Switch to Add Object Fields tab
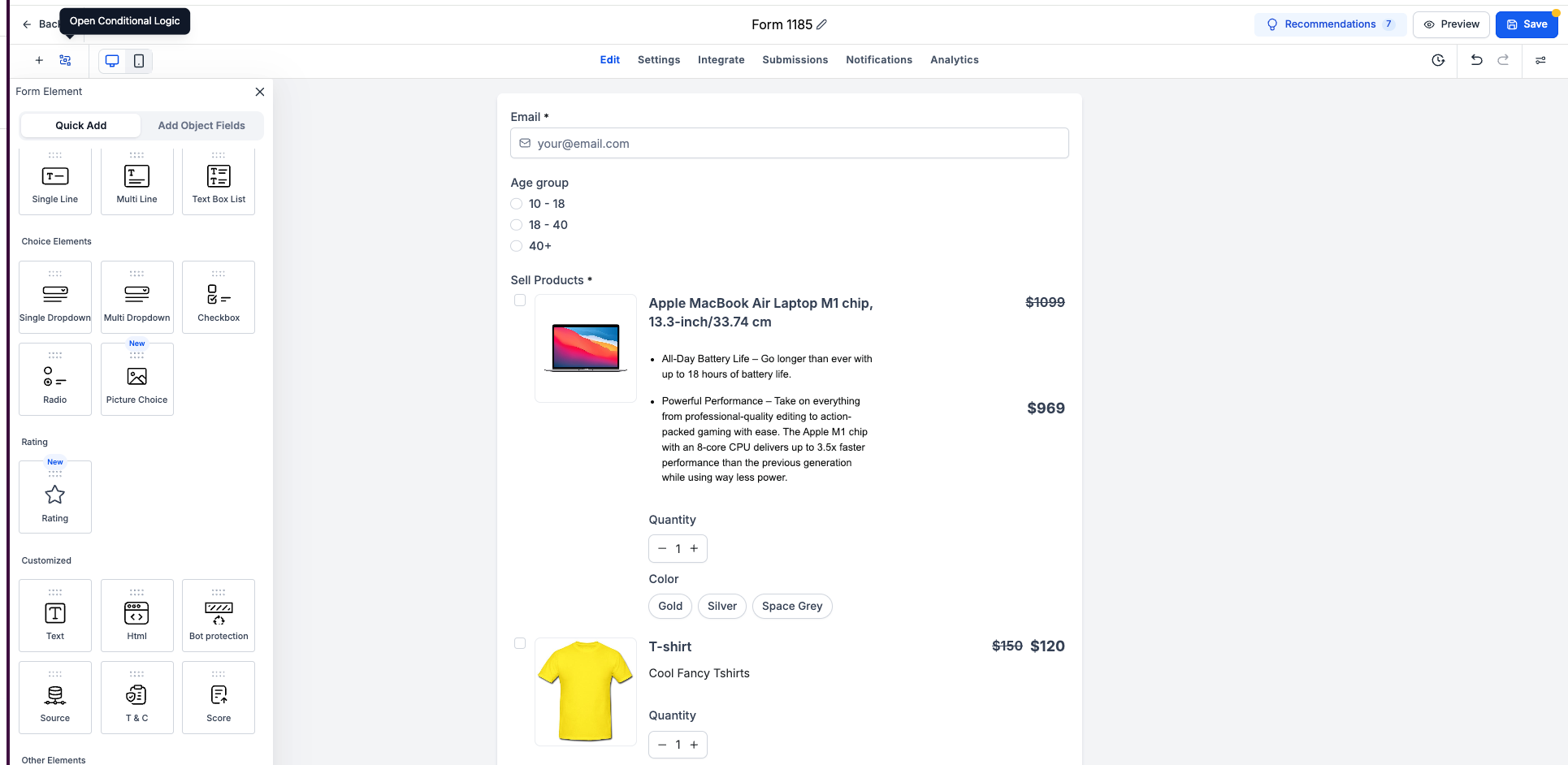Screen dimensions: 1568x765 (201, 126)
